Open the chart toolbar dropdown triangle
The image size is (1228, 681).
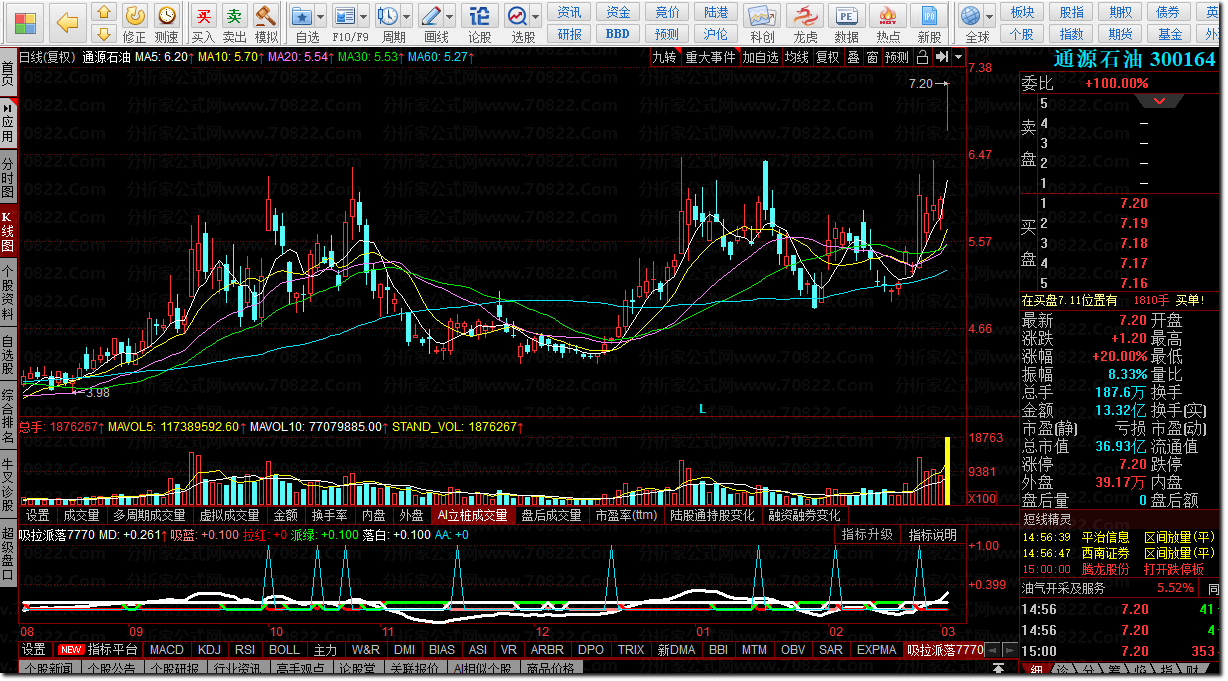click(959, 57)
